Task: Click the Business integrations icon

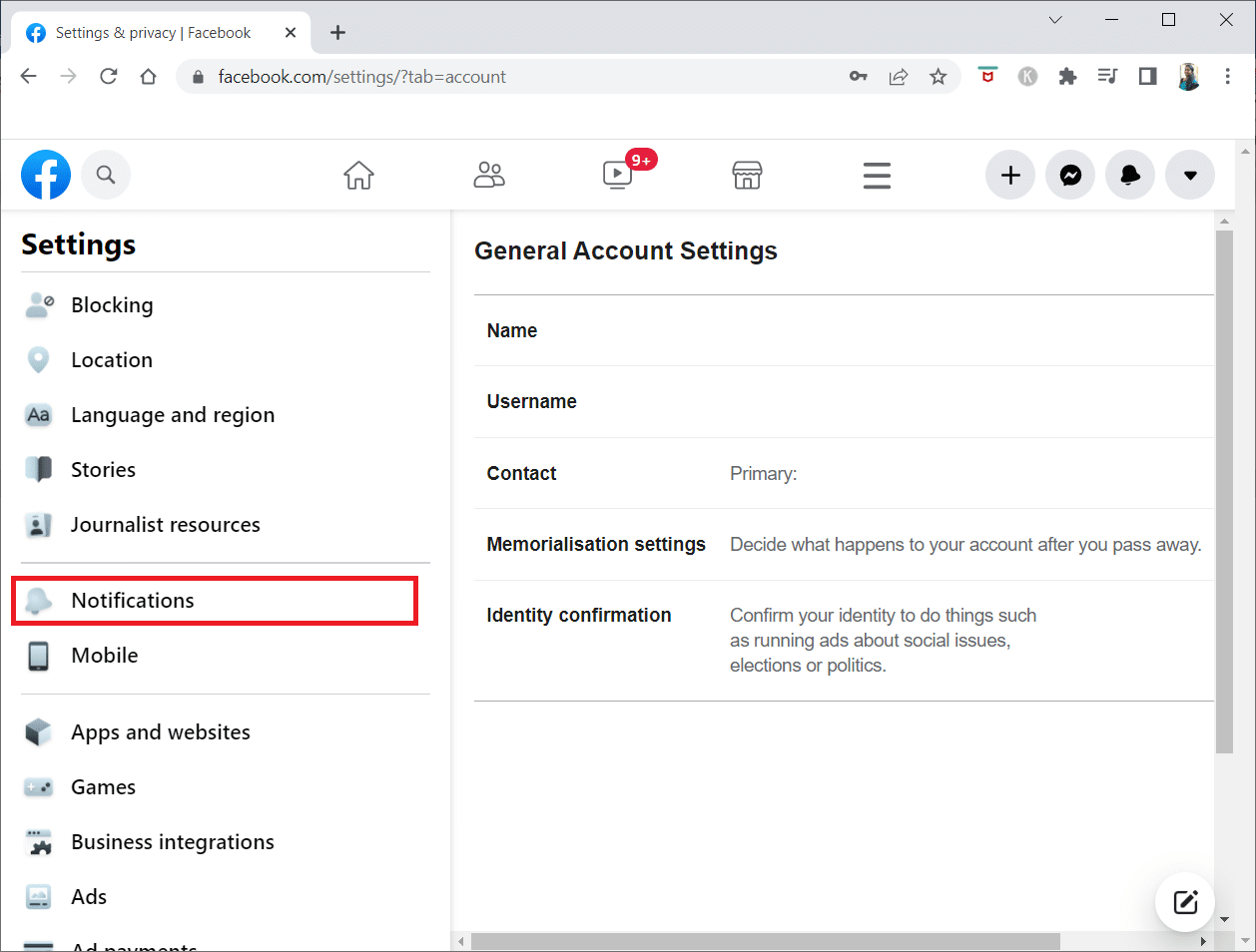Action: click(x=38, y=842)
